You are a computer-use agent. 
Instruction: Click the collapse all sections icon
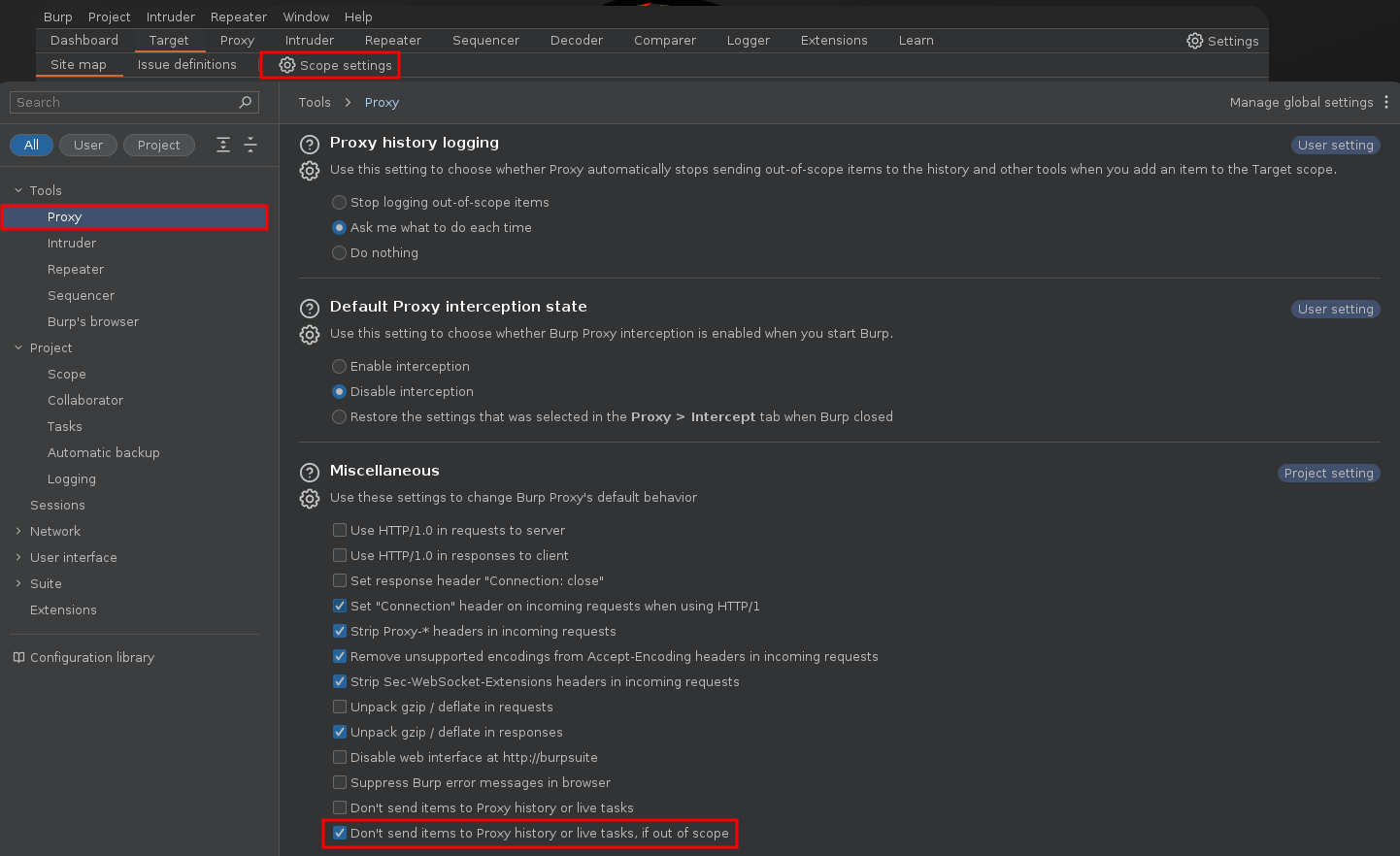point(250,145)
